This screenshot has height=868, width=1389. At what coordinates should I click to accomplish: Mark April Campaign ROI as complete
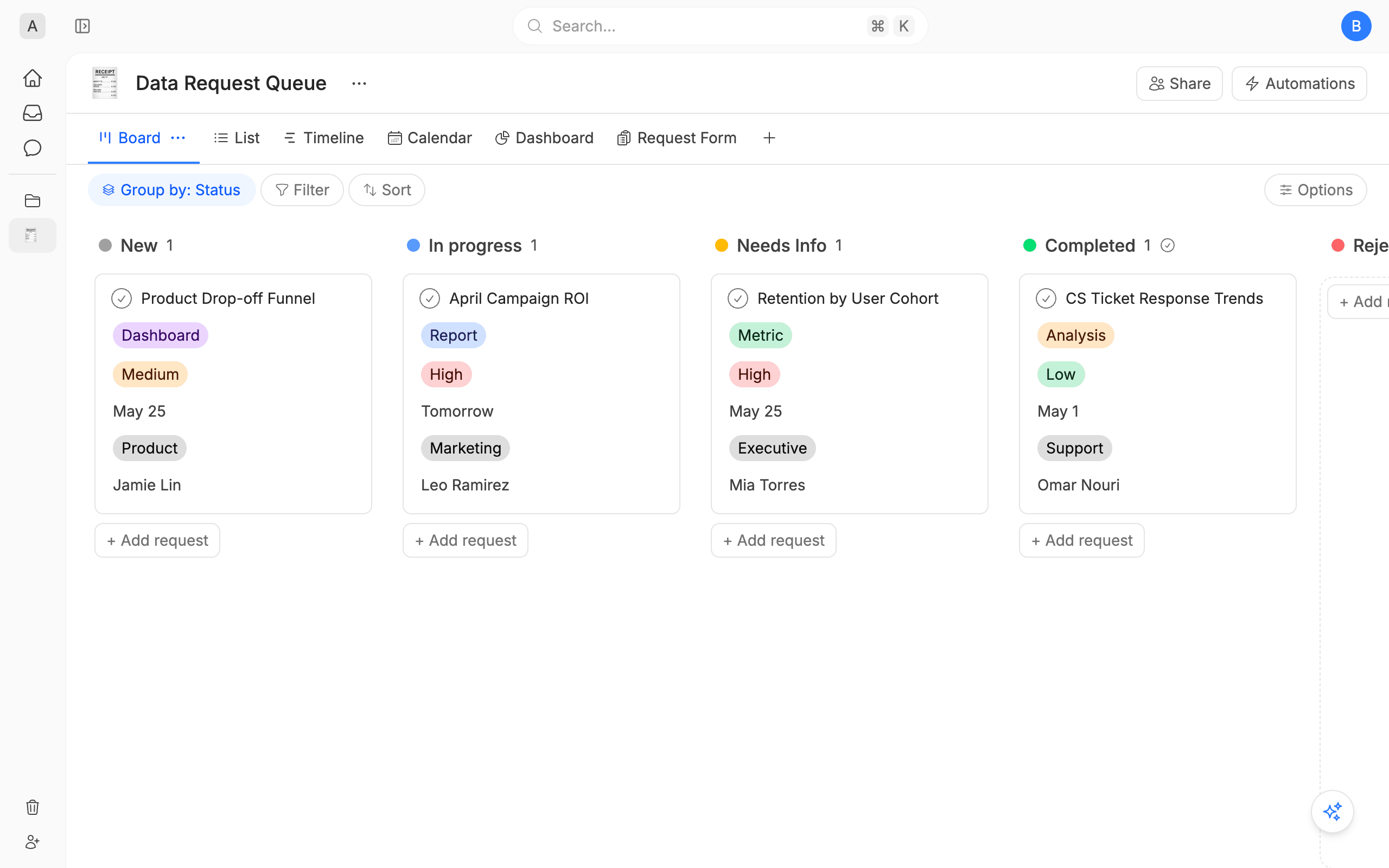coord(430,298)
